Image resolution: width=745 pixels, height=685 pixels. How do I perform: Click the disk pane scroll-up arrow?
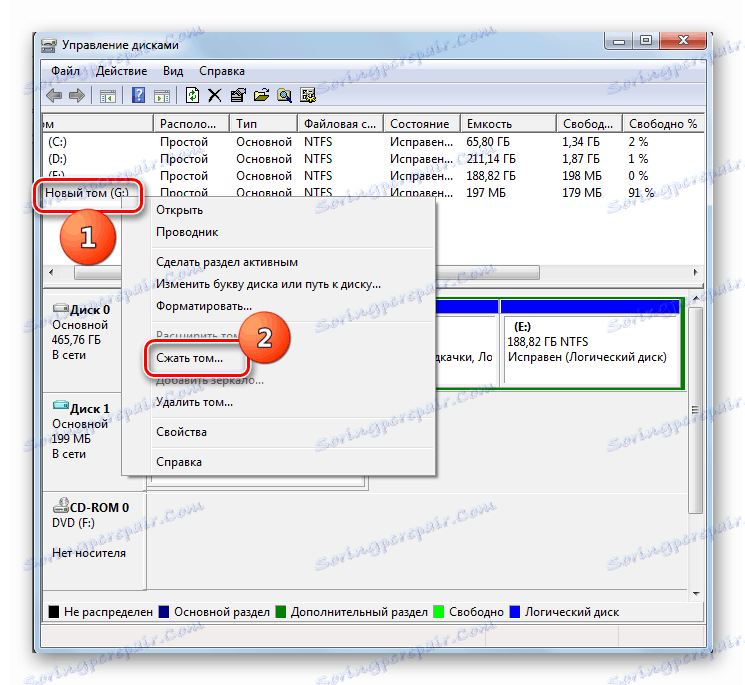coord(696,298)
